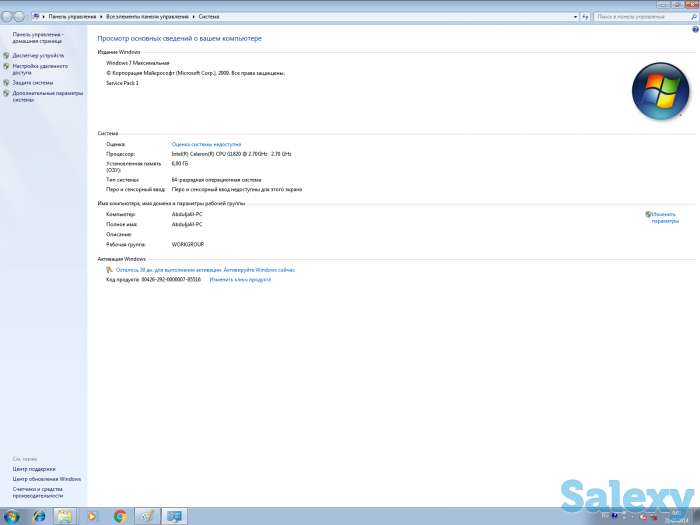This screenshot has height=525, width=700.
Task: Open Windows Media Player from the taskbar
Action: coord(92,516)
